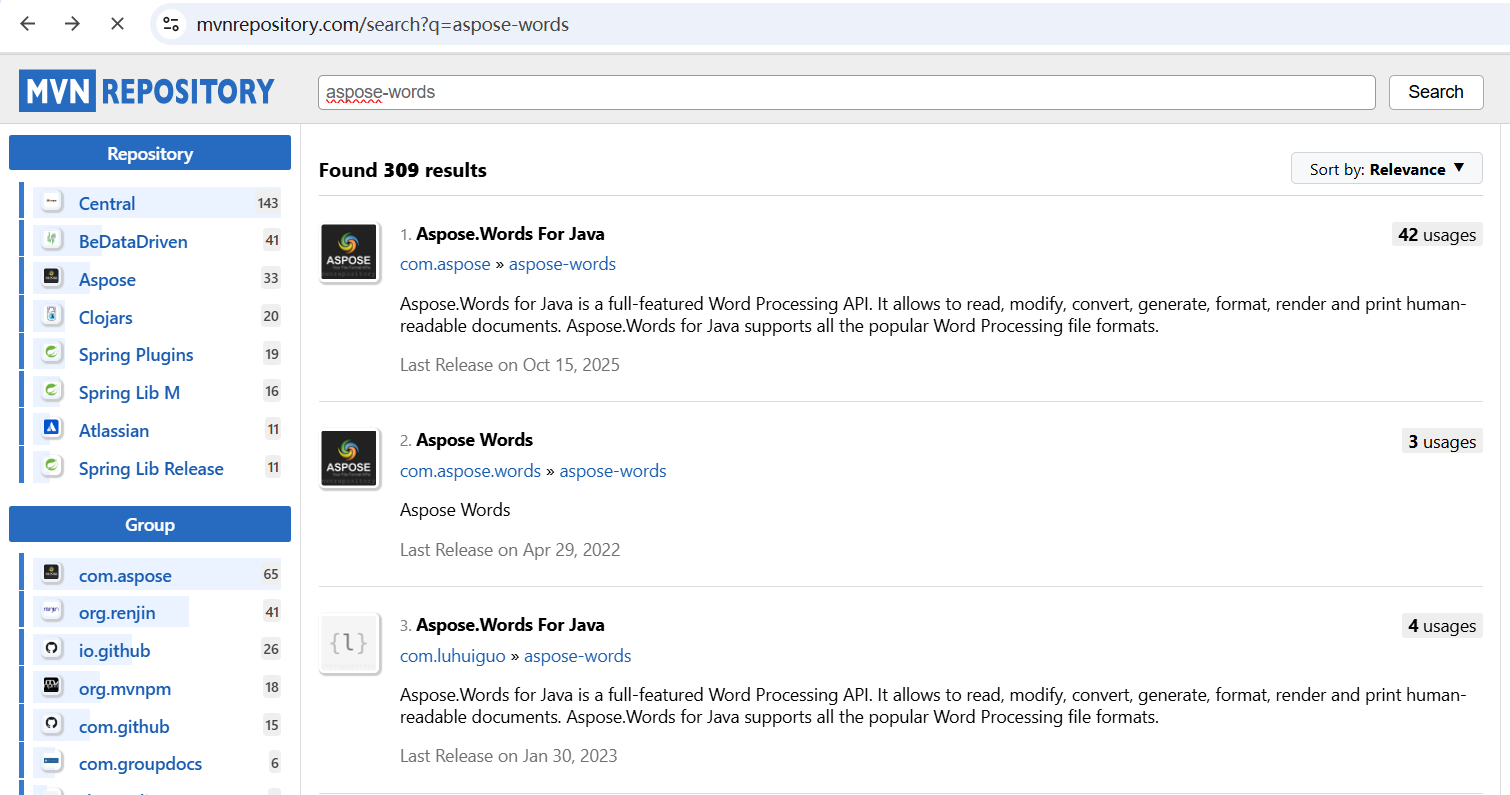Click the com.aspose group icon
The height and width of the screenshot is (795, 1510).
pyautogui.click(x=52, y=574)
